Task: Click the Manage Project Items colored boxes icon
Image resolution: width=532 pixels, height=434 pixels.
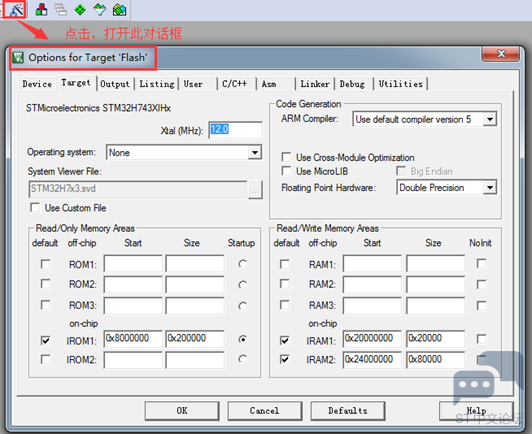Action: [x=42, y=10]
